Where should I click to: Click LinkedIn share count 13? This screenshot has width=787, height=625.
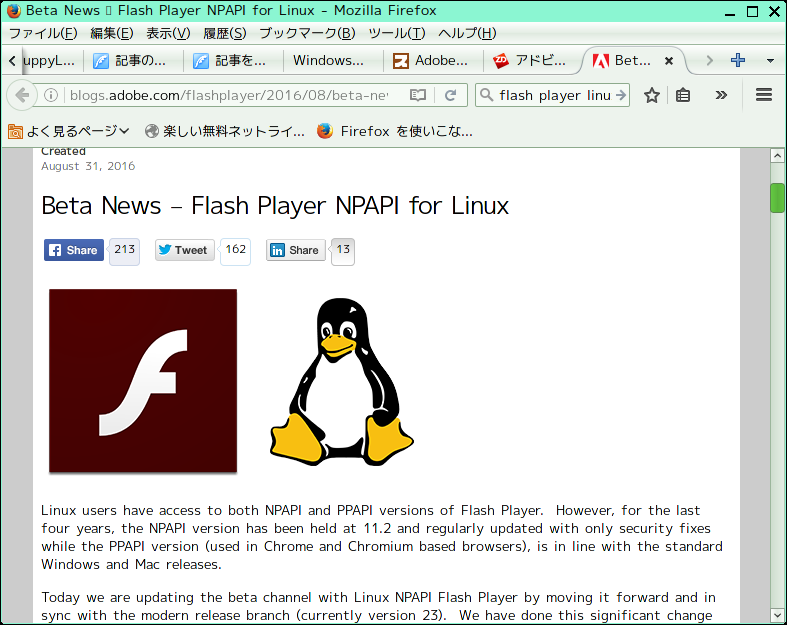coord(343,250)
